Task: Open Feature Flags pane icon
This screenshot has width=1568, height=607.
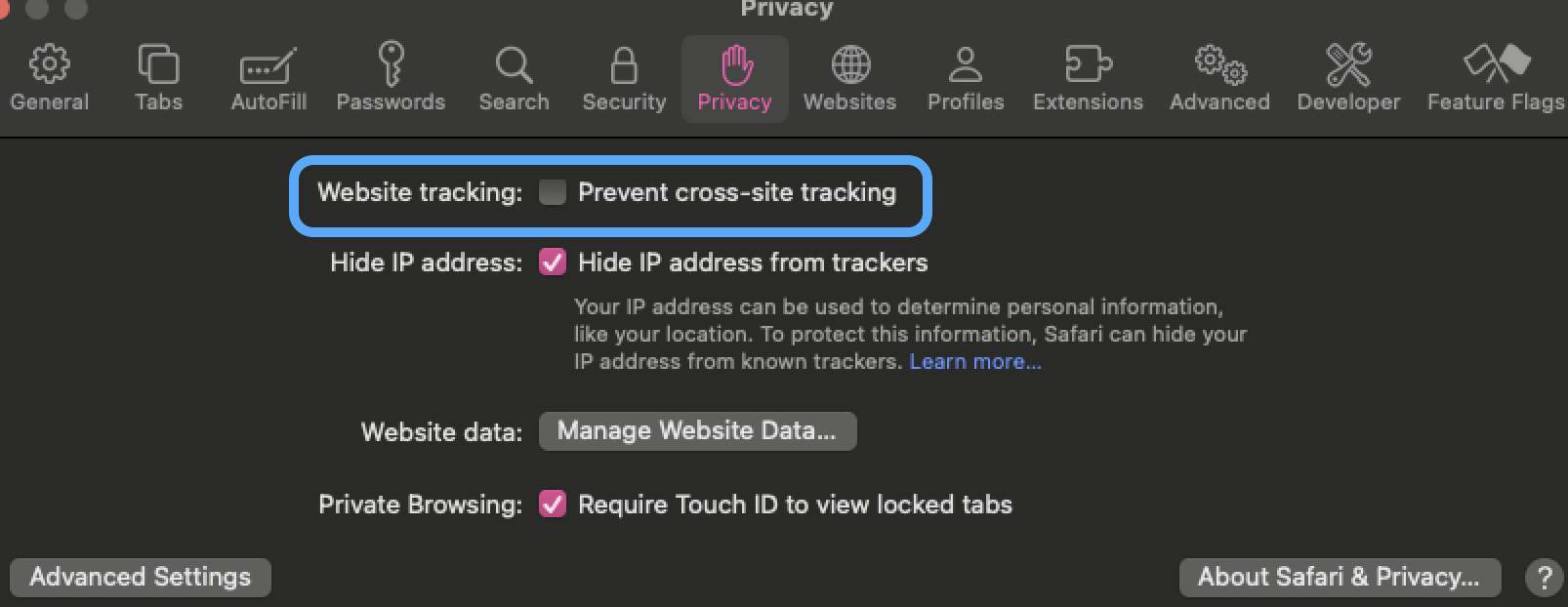Action: pyautogui.click(x=1496, y=64)
